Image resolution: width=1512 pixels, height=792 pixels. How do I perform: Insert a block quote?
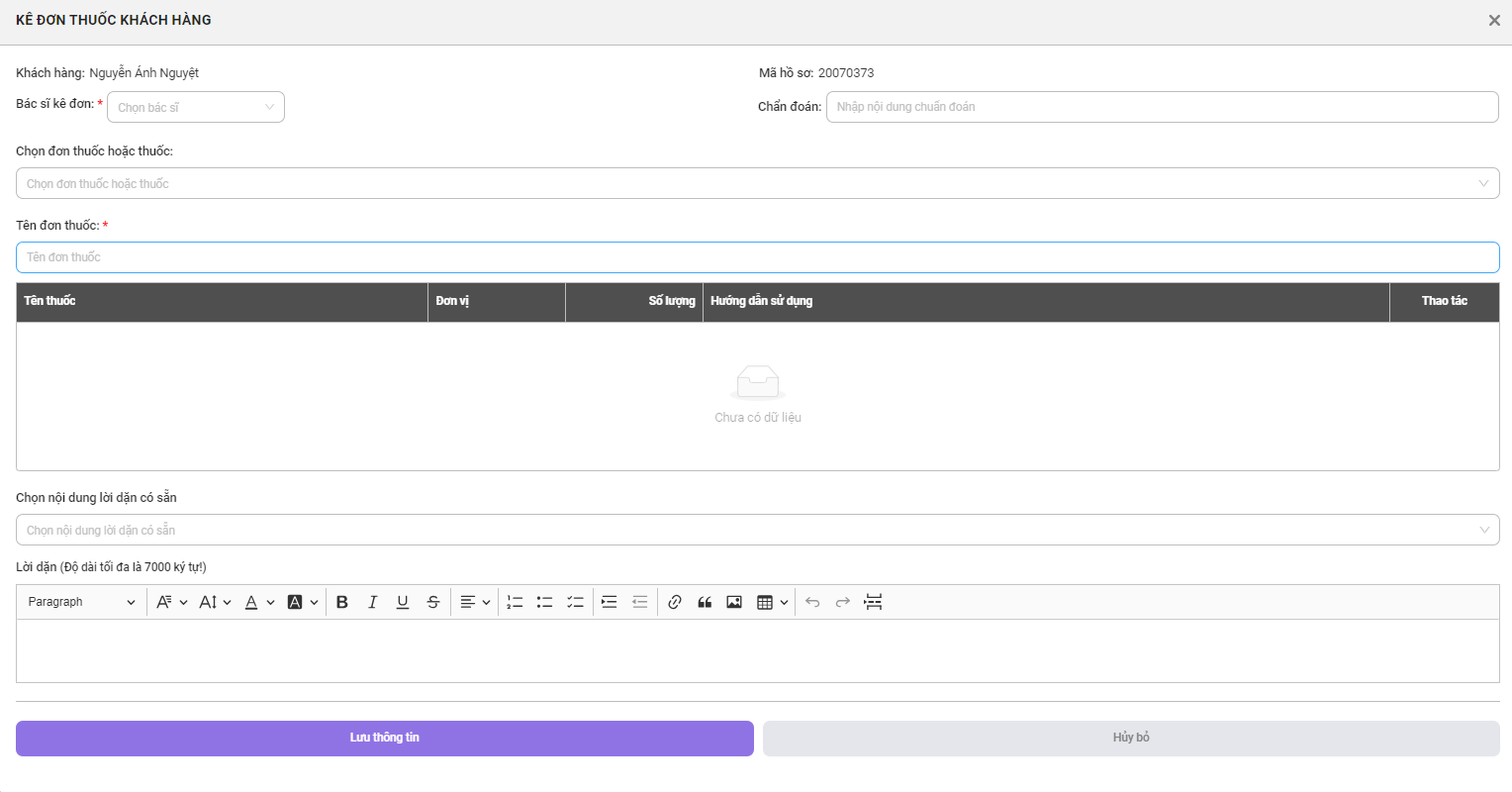tap(705, 602)
